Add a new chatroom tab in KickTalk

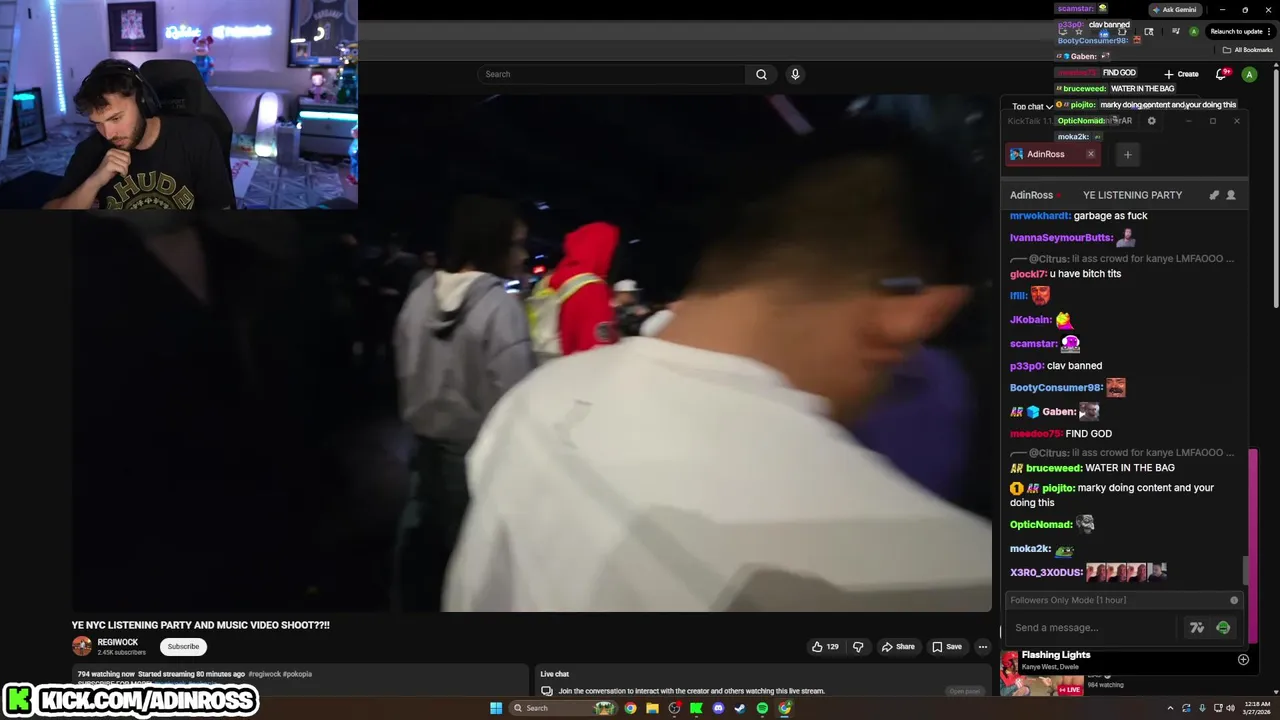coord(1127,154)
